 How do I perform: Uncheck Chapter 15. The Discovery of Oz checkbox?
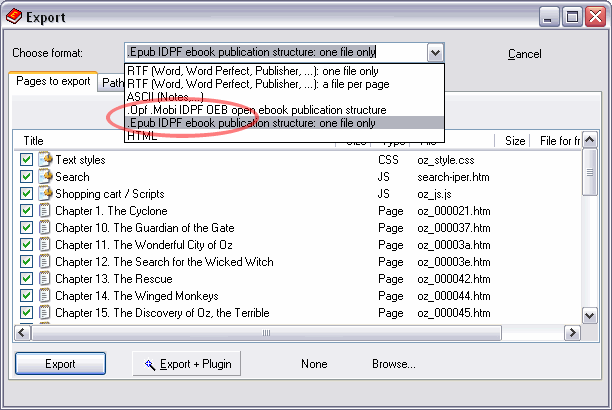point(26,312)
